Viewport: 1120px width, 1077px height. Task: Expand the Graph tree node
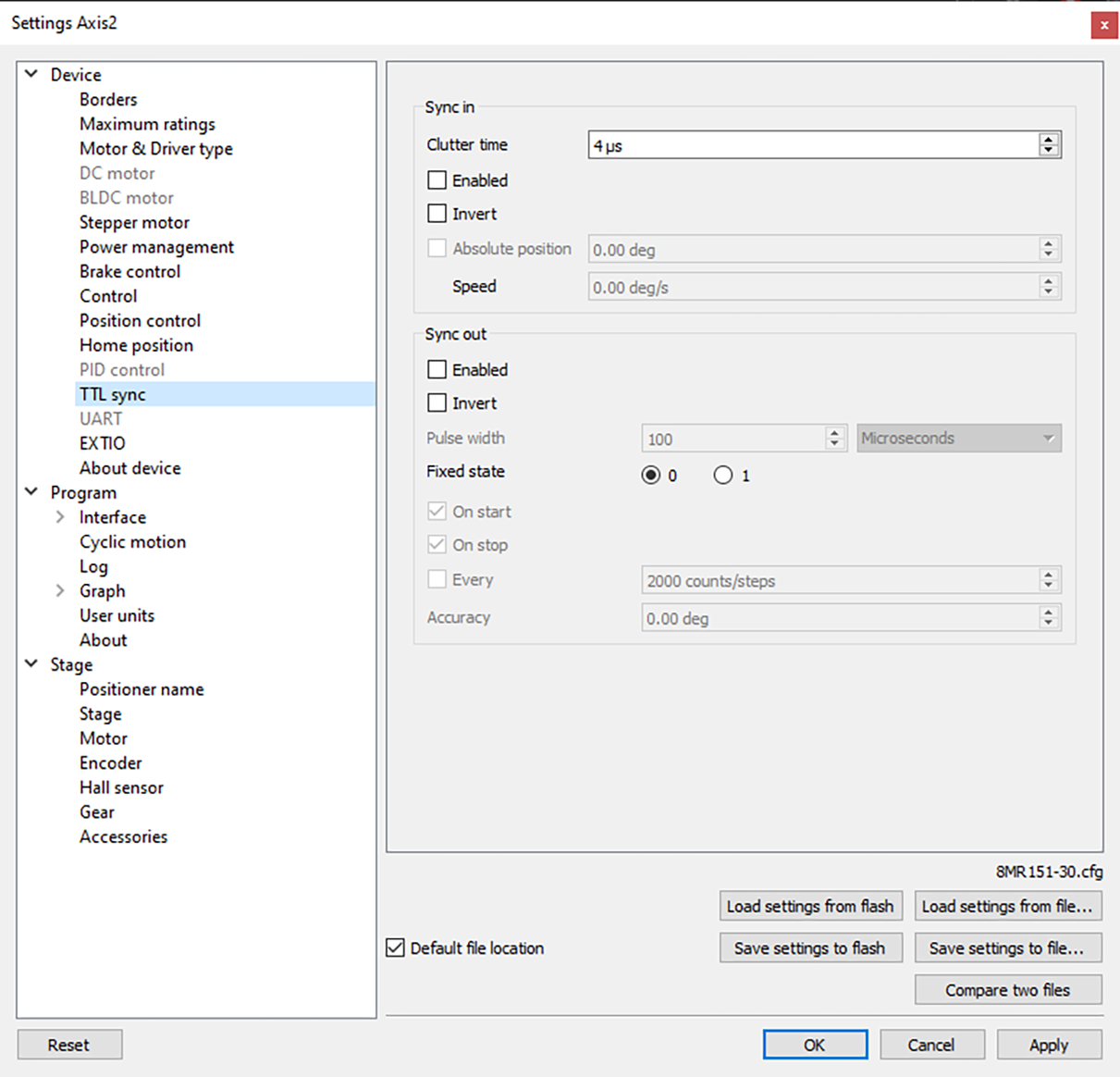click(x=60, y=591)
